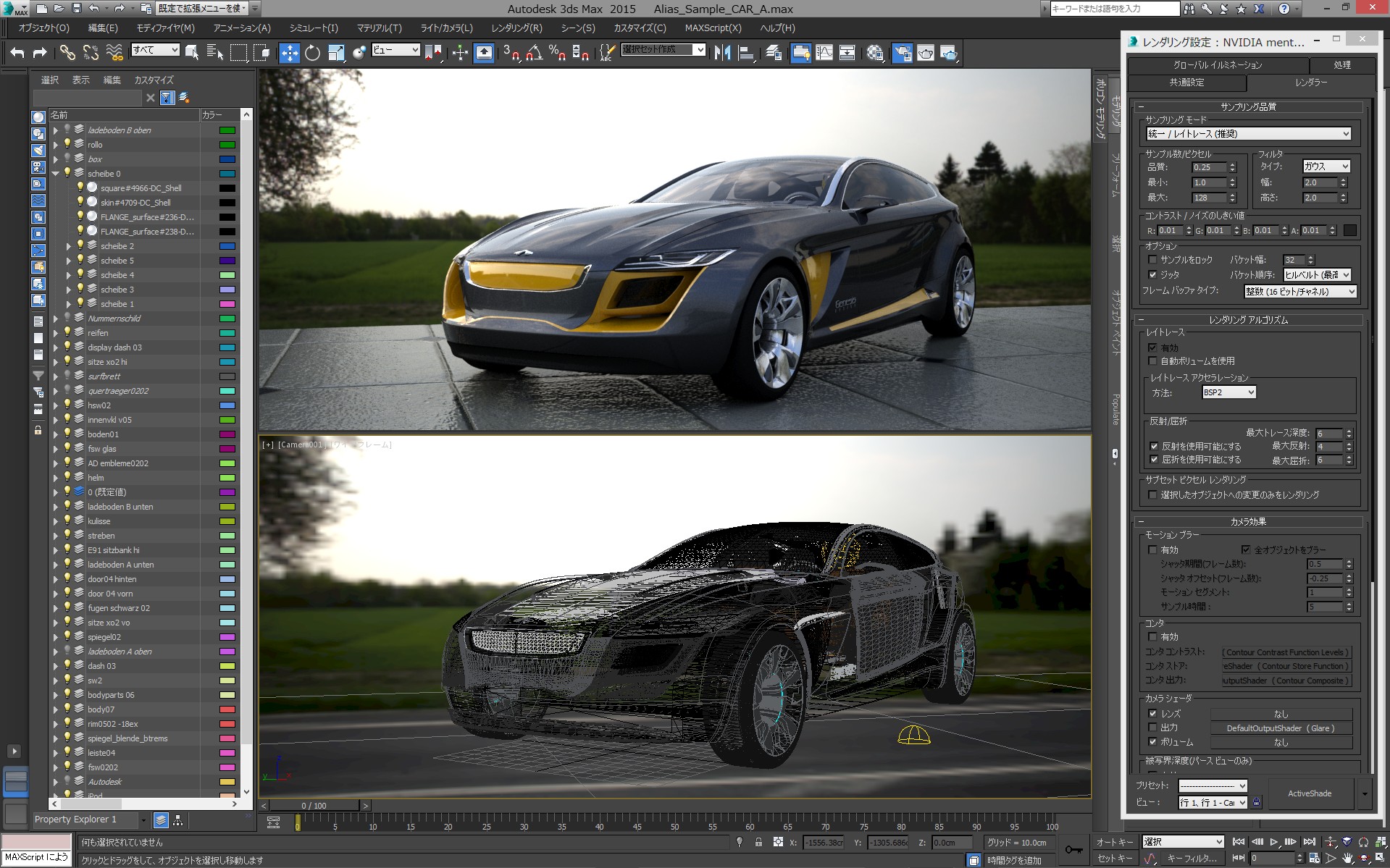Switch to グローバル イルミネーション tab

1217,64
